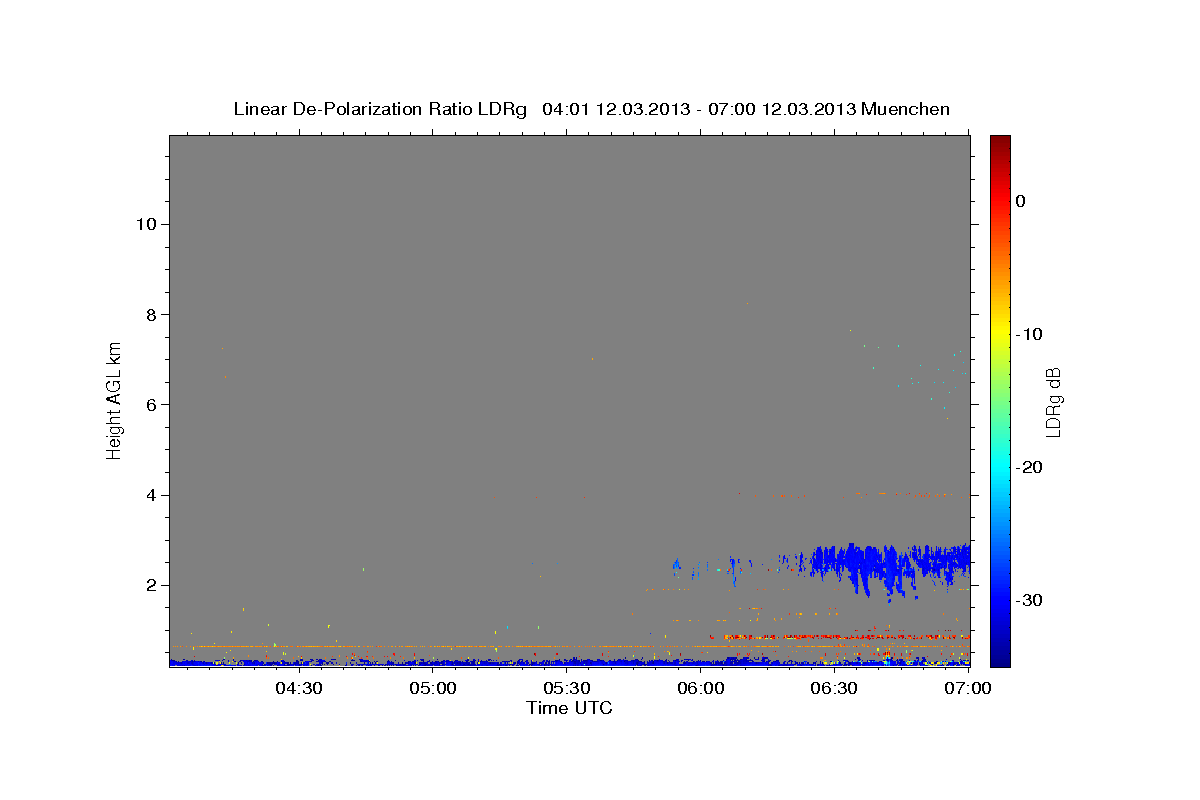Click the 05:30 time tick label
Viewport: 1200px width, 800px height.
[x=566, y=688]
